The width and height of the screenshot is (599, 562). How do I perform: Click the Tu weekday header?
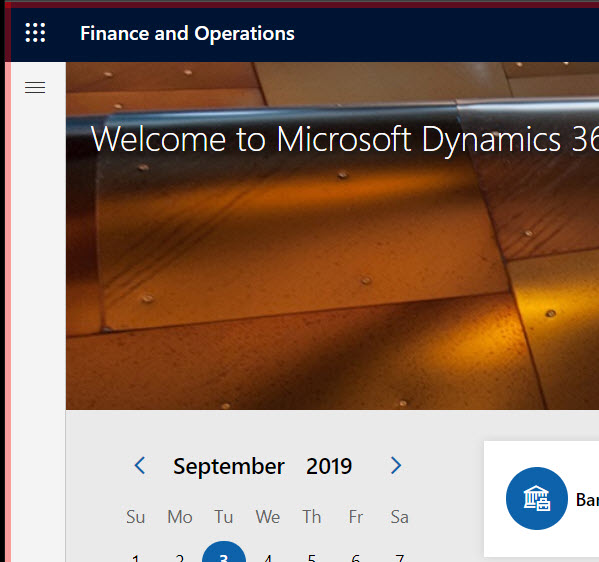(223, 517)
